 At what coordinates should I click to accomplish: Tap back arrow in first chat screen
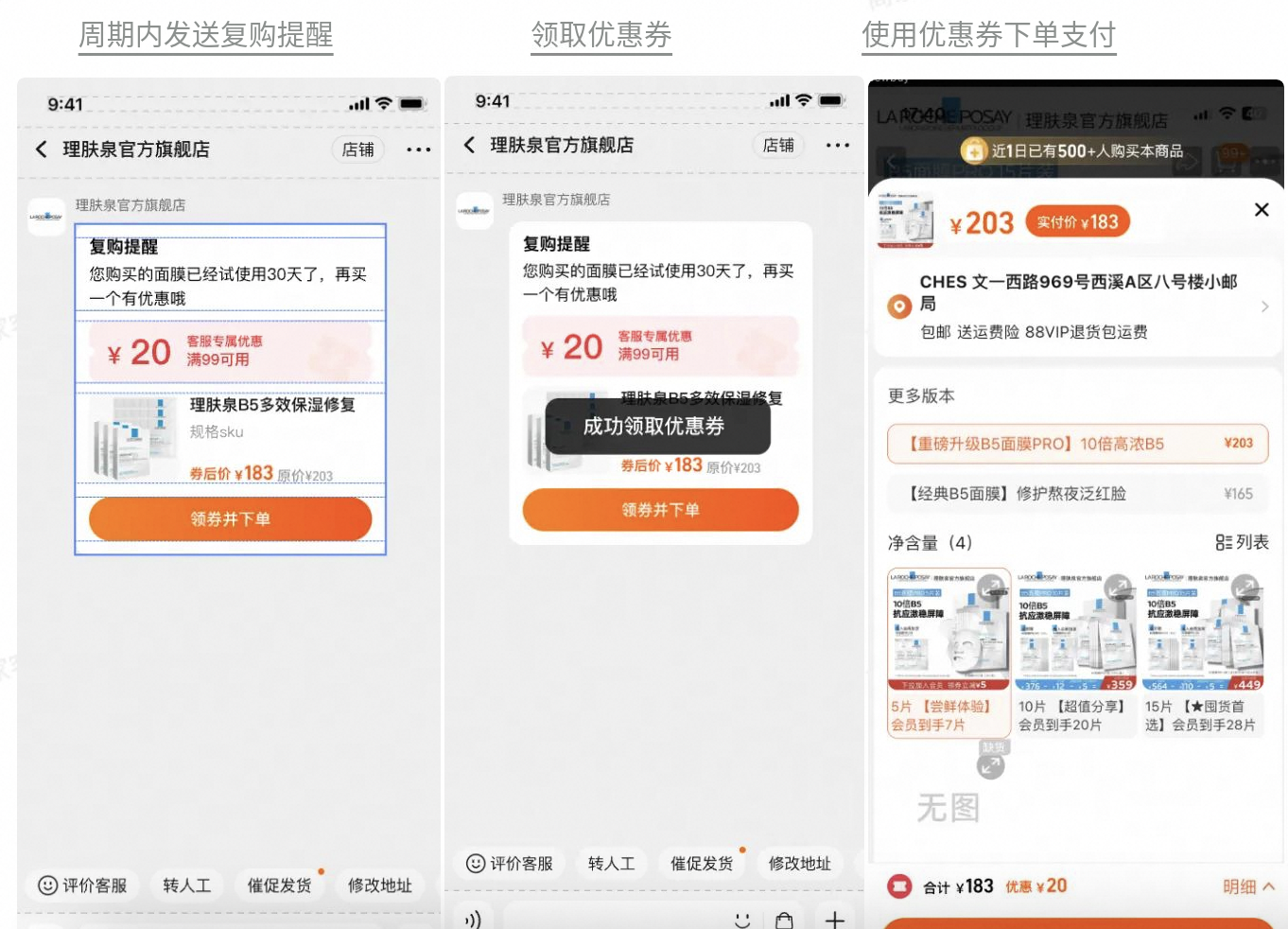pos(42,149)
